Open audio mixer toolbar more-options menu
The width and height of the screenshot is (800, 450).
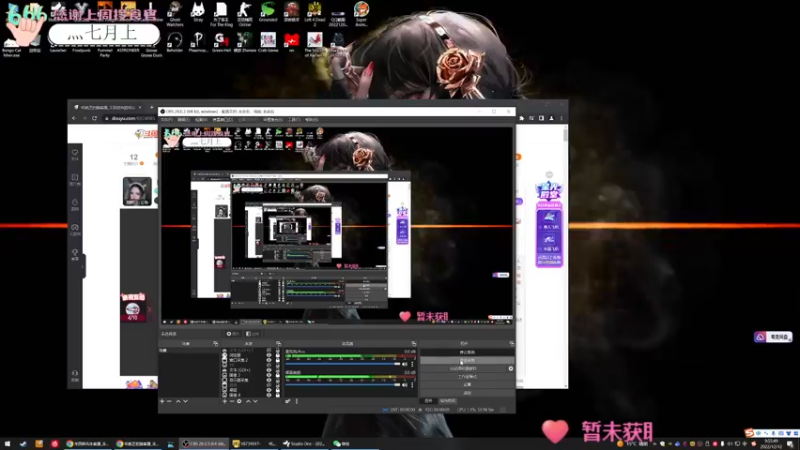(296, 401)
